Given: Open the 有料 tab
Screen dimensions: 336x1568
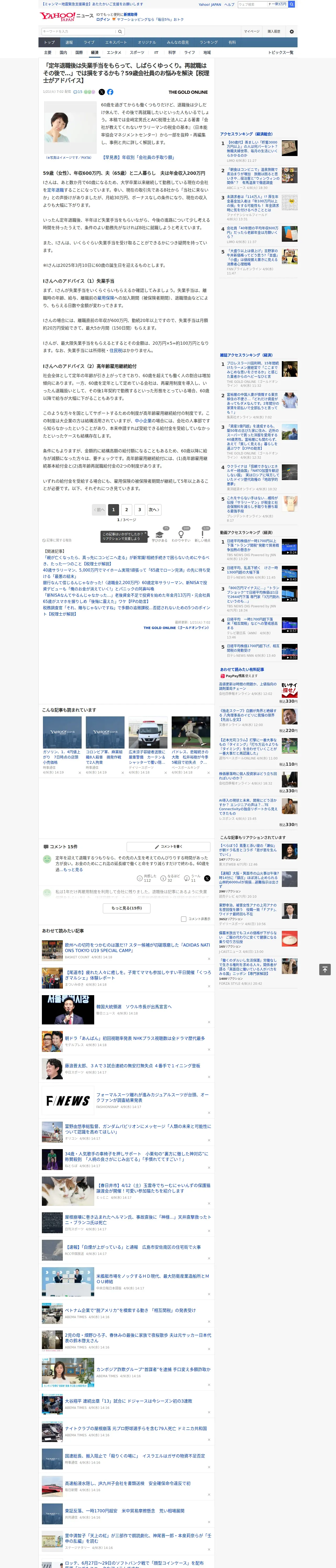Looking at the screenshot, I should point(232,43).
